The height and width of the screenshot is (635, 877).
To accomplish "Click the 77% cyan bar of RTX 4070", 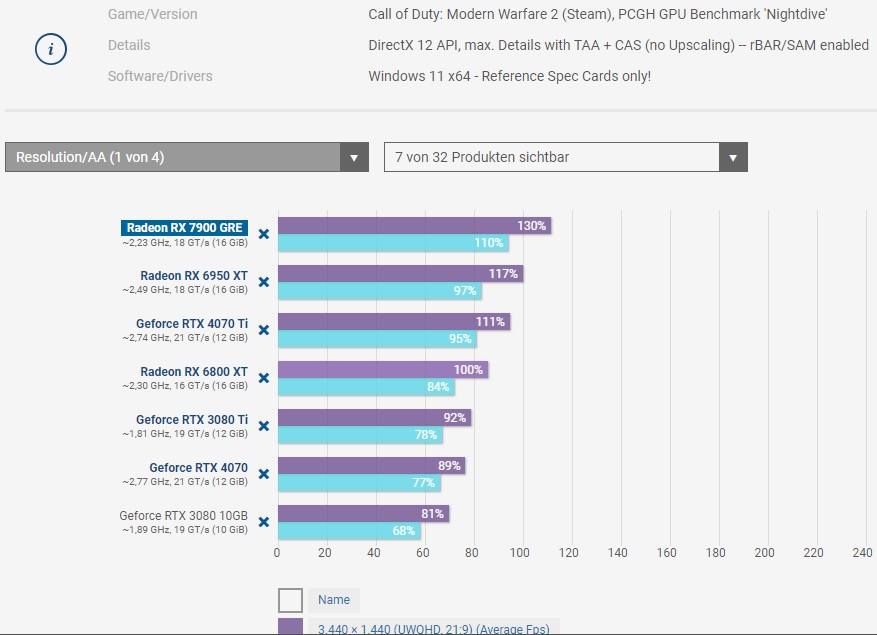I will coord(359,483).
